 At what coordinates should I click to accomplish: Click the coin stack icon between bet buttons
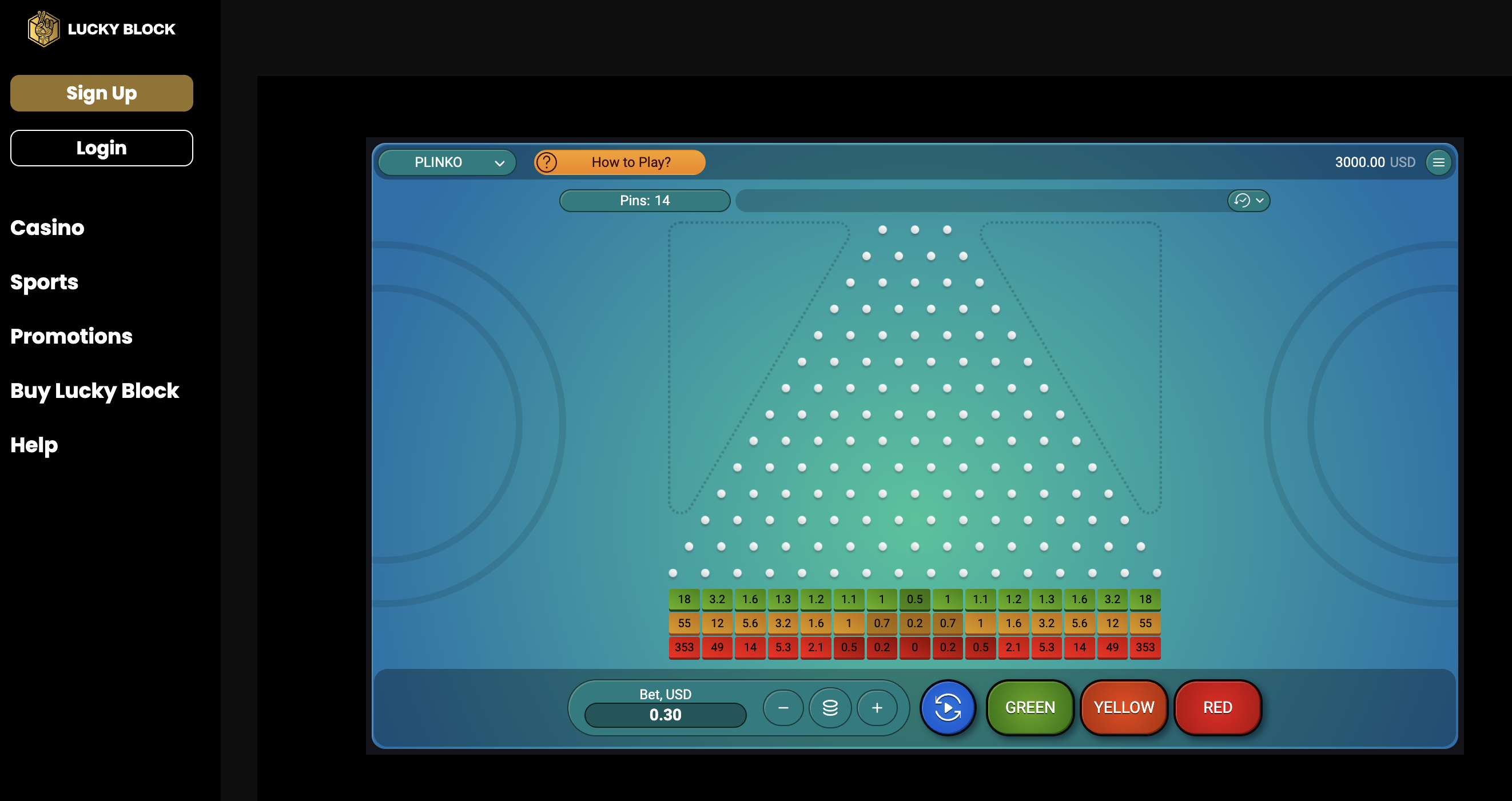pos(830,708)
